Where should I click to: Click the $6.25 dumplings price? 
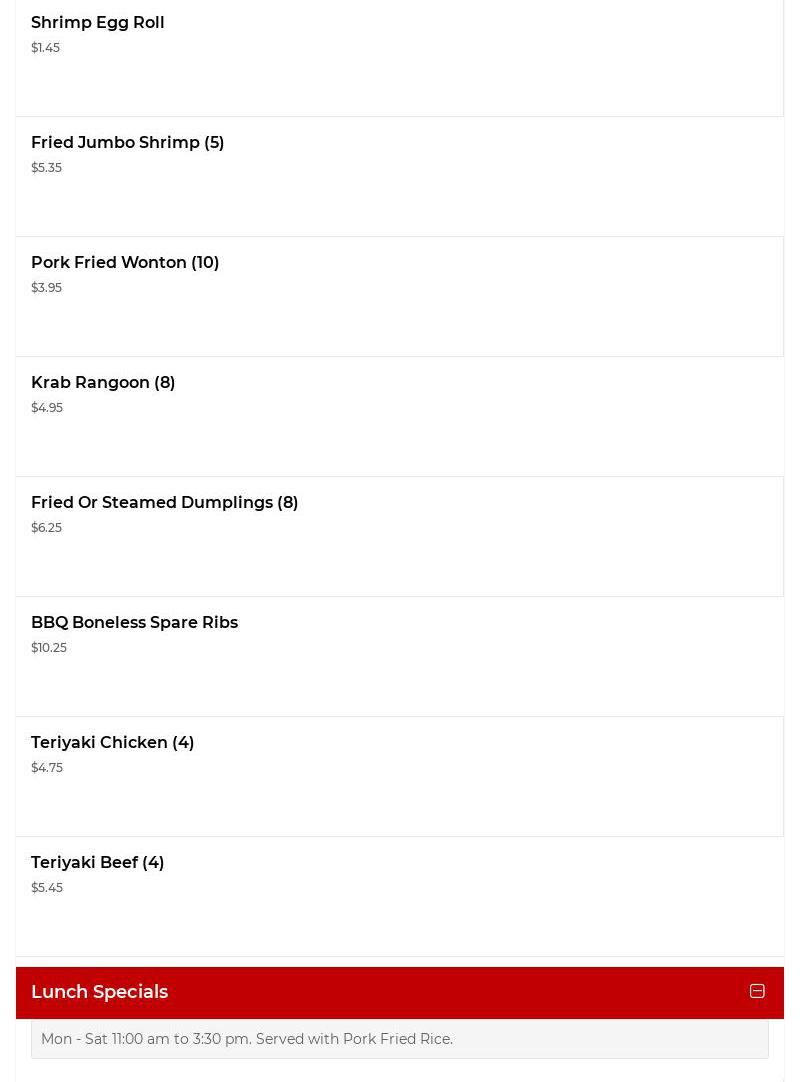point(46,527)
